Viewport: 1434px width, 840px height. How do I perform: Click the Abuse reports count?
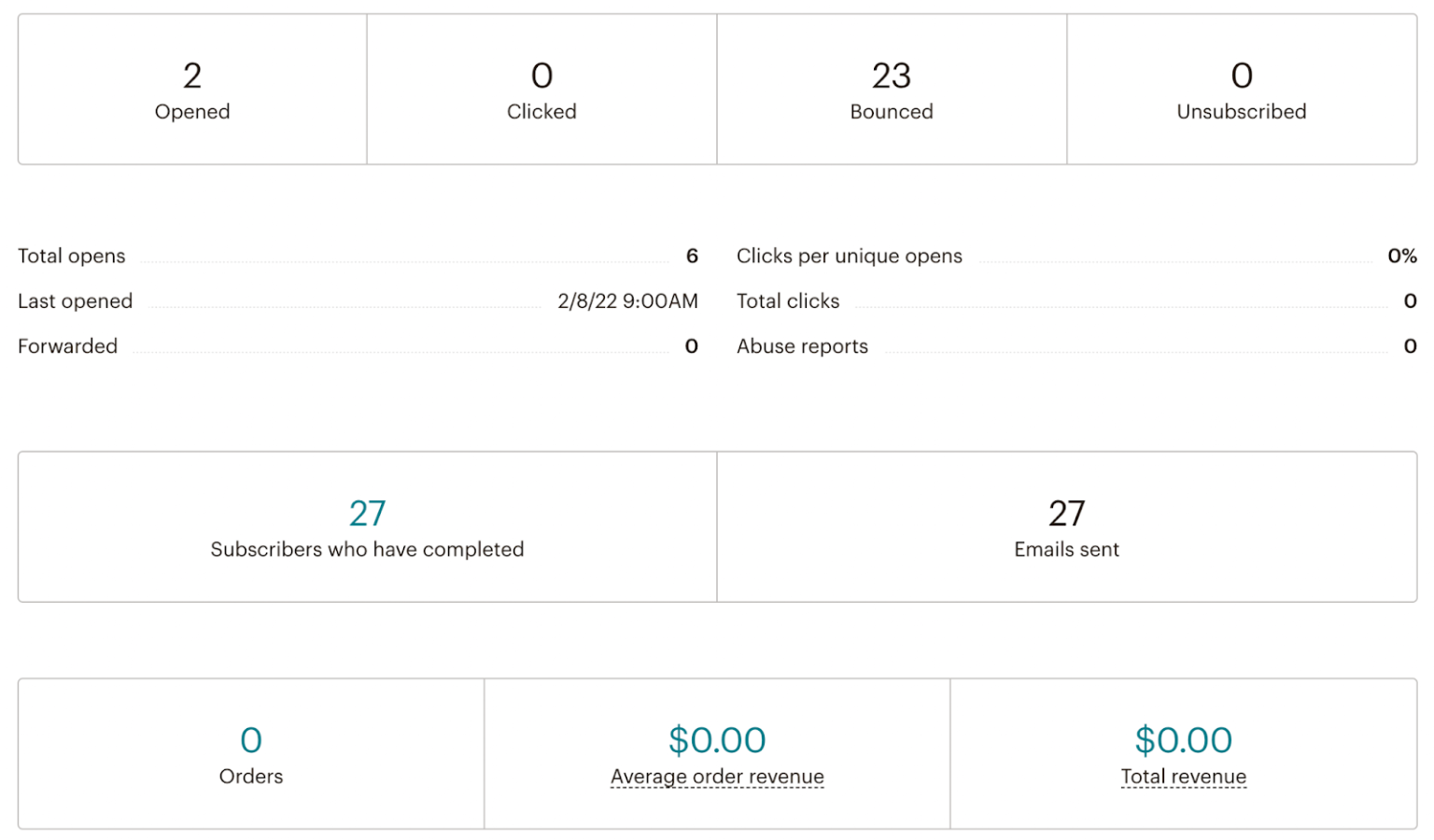point(1411,346)
